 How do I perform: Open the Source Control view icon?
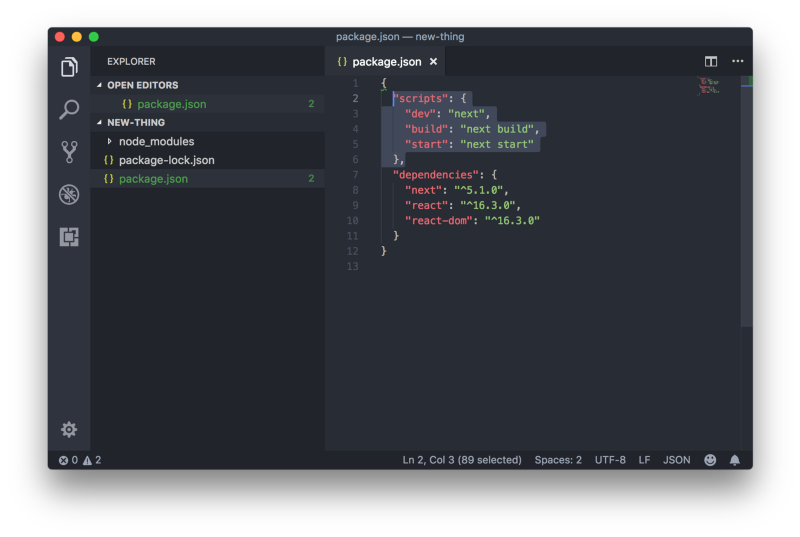69,152
